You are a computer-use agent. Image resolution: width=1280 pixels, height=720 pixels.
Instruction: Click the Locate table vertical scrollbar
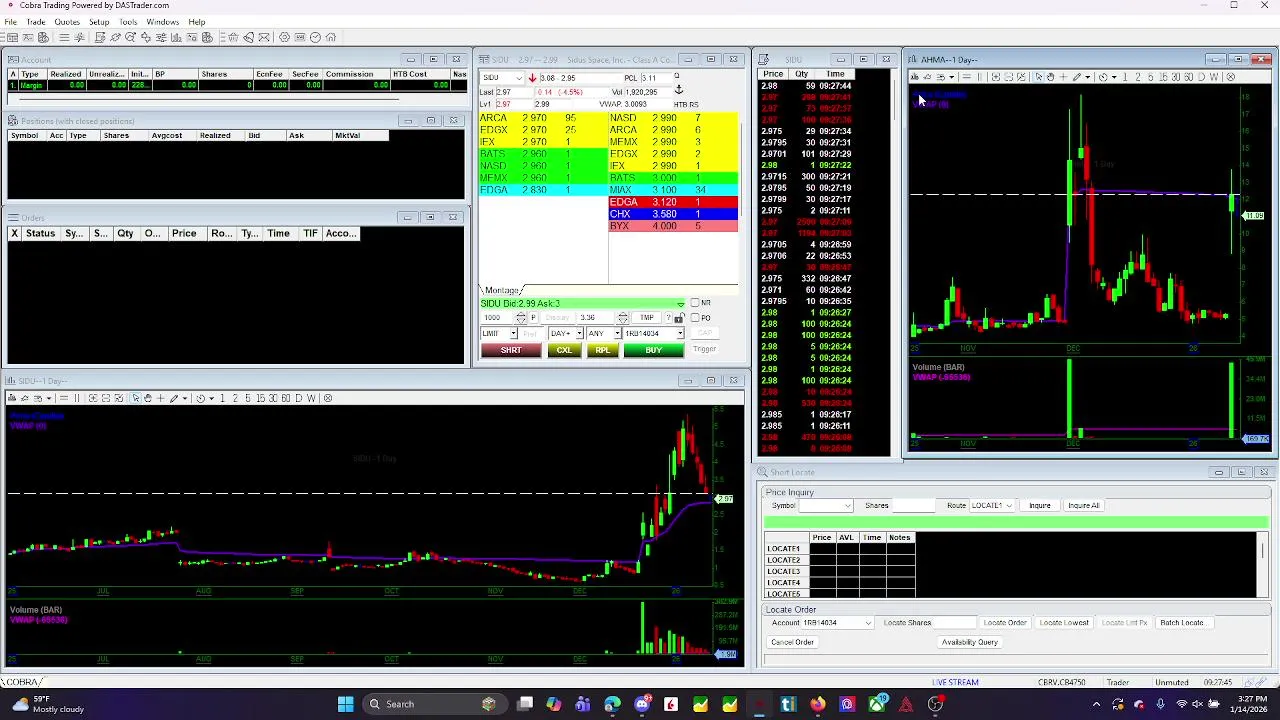[1263, 566]
